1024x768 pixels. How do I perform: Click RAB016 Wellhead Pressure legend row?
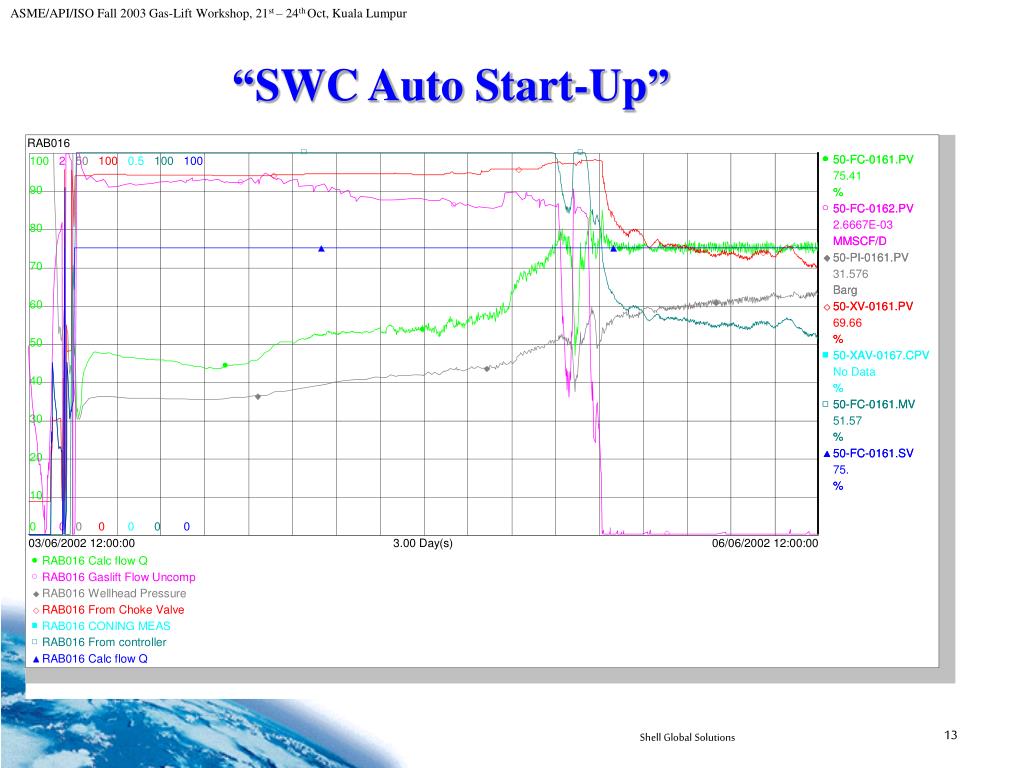(108, 594)
